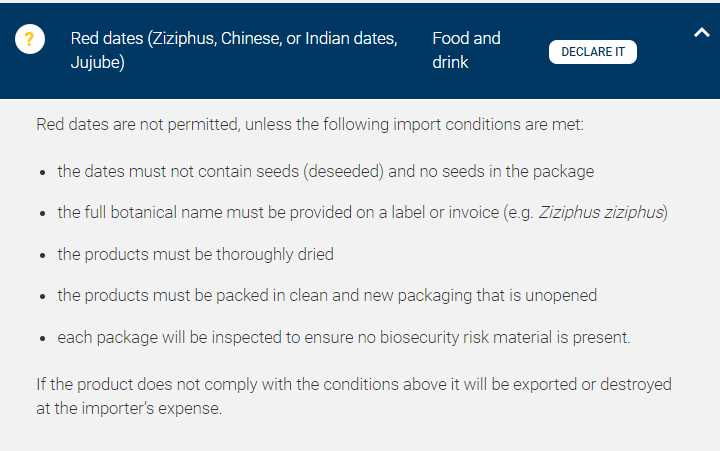Screen dimensions: 720x451
Task: Click the word (deseeded) in first bullet
Action: tap(343, 171)
